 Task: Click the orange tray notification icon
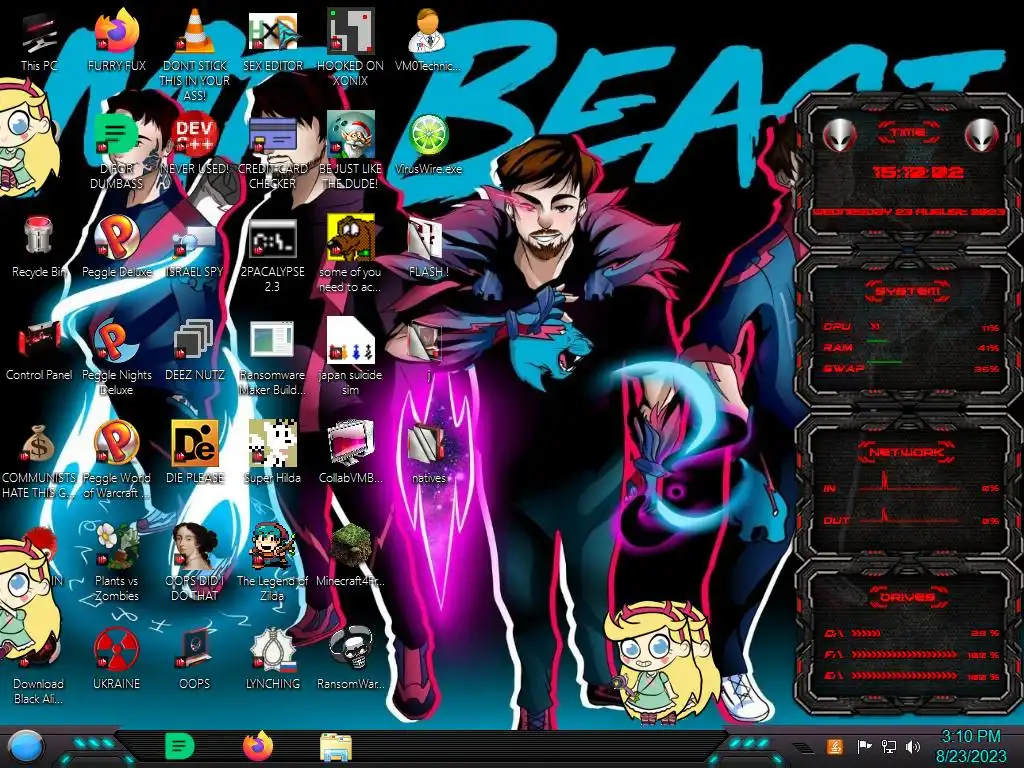[x=835, y=746]
